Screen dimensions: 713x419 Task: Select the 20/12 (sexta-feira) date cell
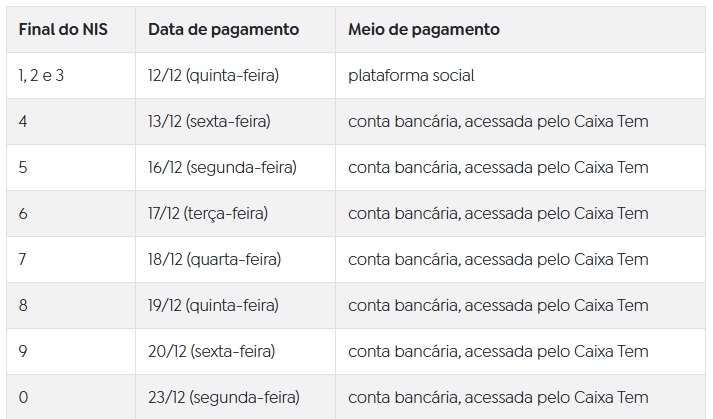211,352
